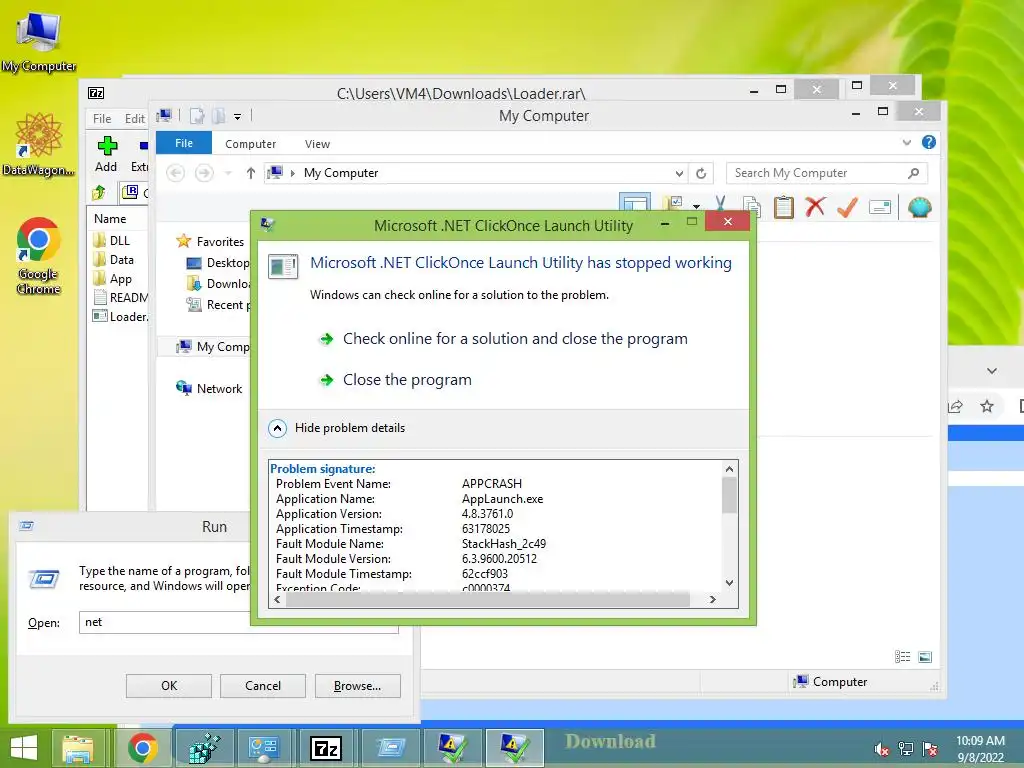Click the bookmark star in the browser window

pos(987,406)
